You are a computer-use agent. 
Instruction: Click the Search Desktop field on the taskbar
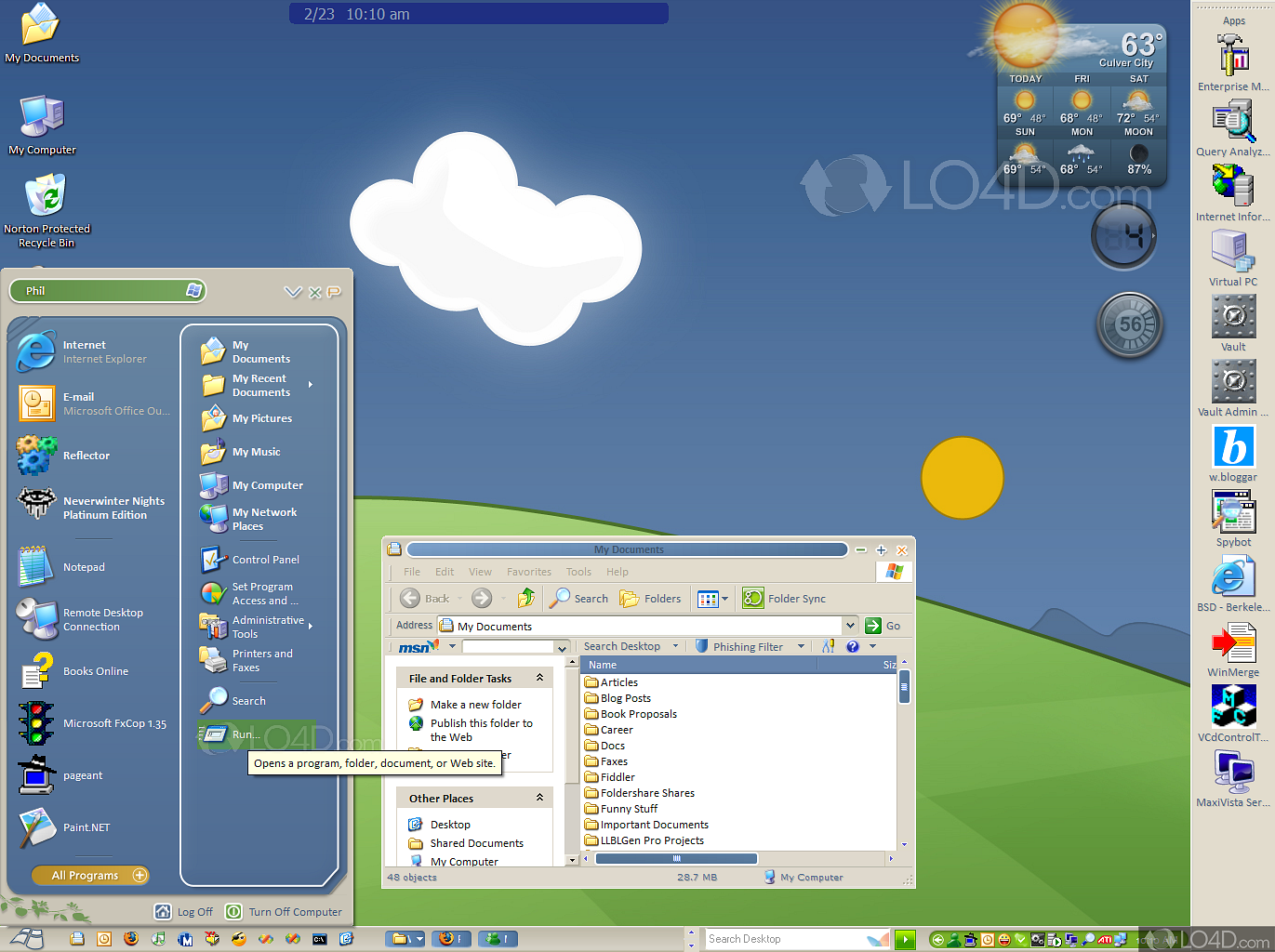(786, 939)
